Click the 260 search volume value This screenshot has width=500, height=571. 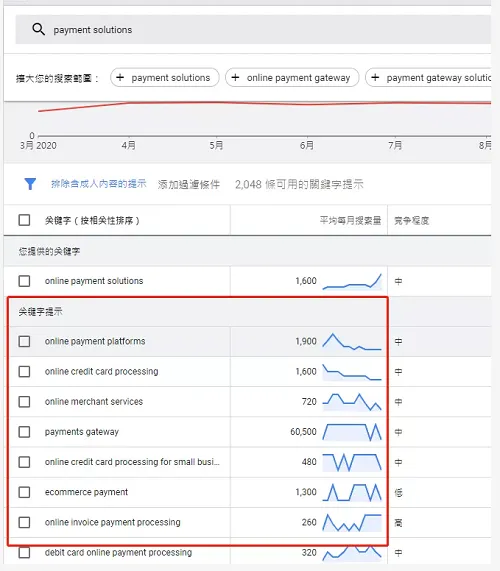309,522
